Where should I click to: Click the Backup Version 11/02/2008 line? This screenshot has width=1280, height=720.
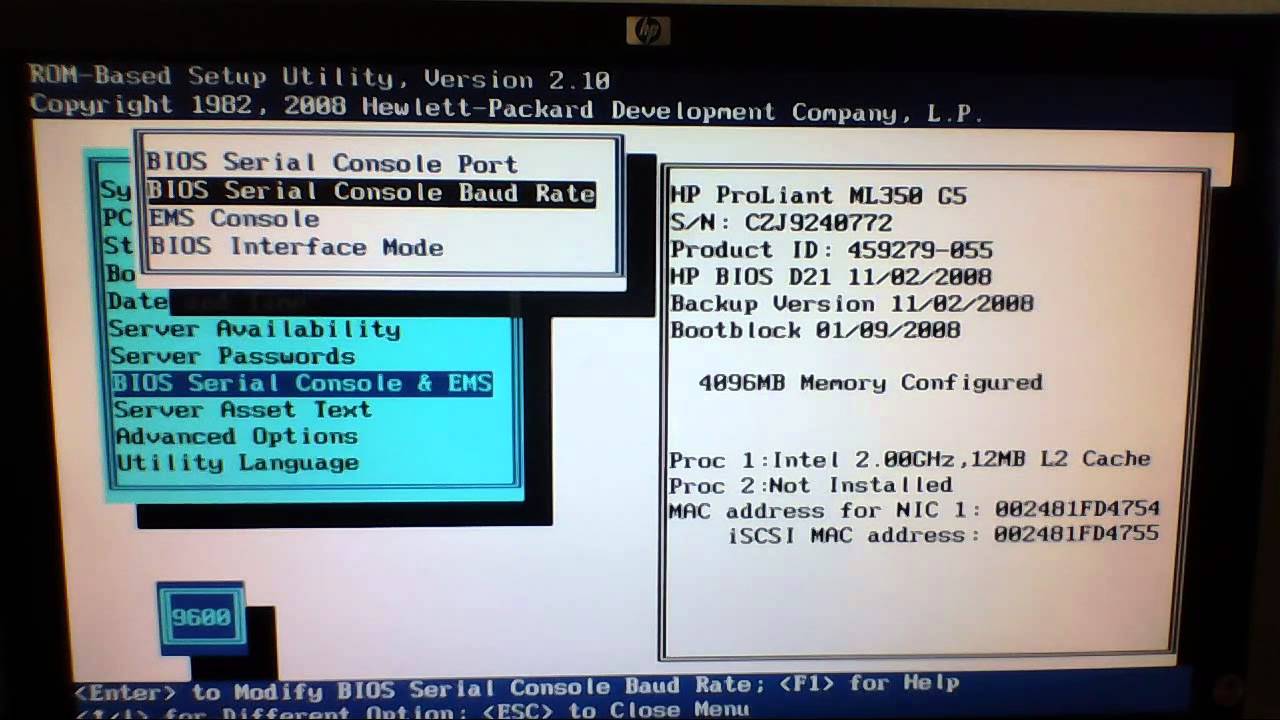point(852,304)
